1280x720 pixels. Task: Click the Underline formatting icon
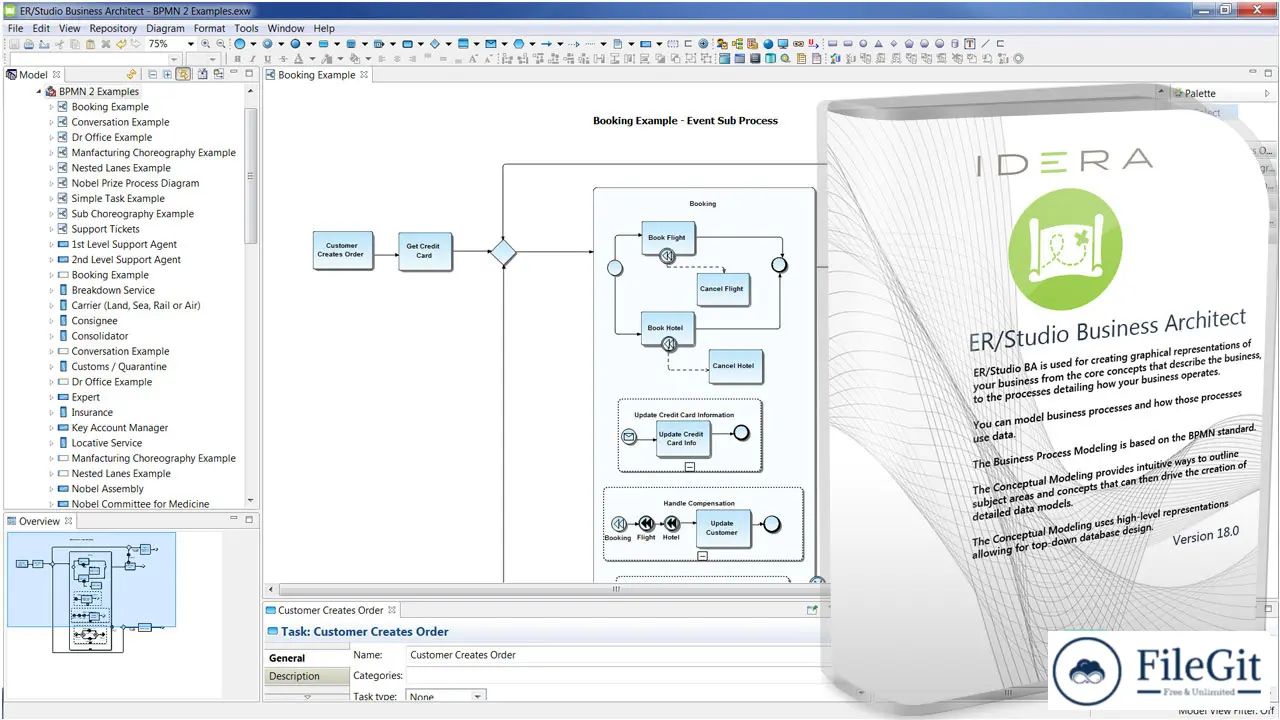click(x=267, y=59)
